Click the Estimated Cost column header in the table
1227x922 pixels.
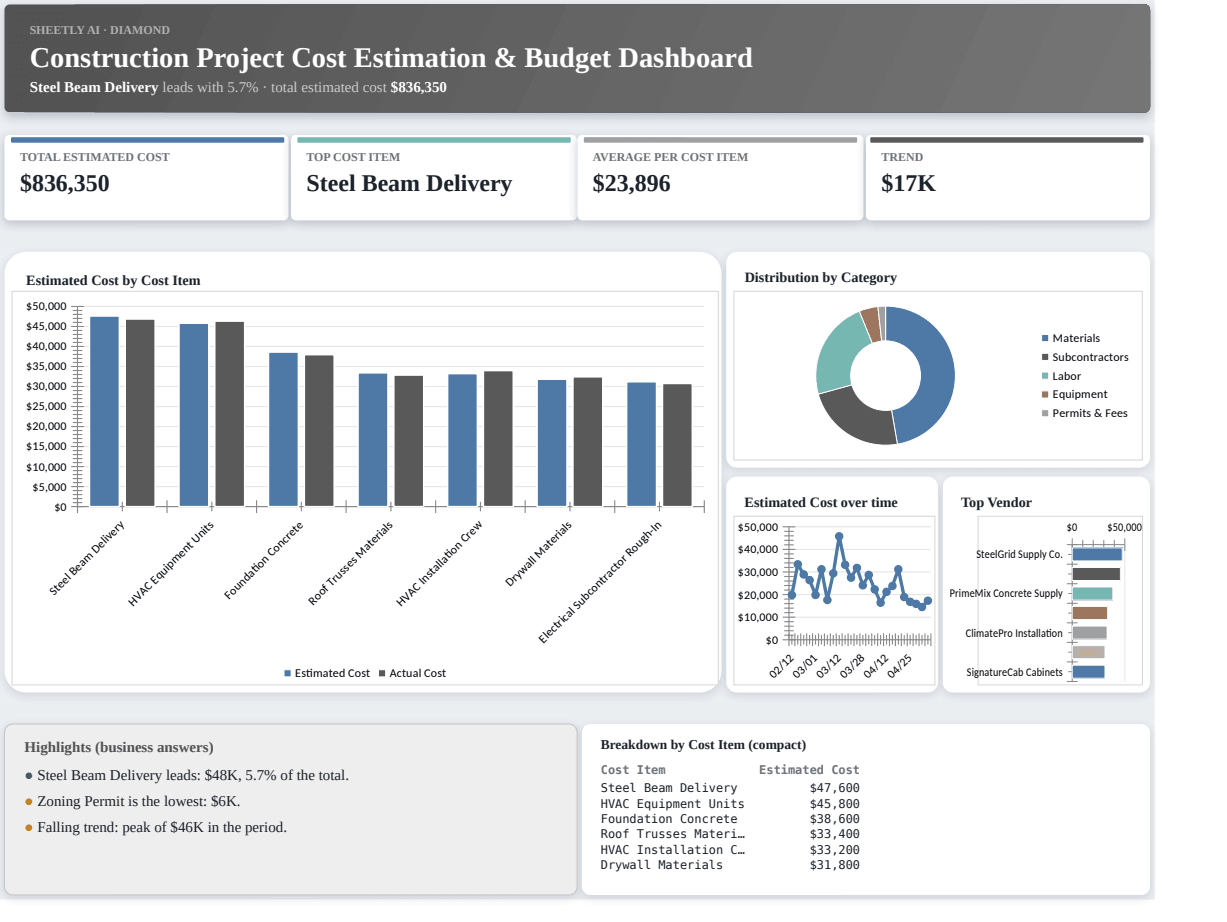pyautogui.click(x=809, y=770)
